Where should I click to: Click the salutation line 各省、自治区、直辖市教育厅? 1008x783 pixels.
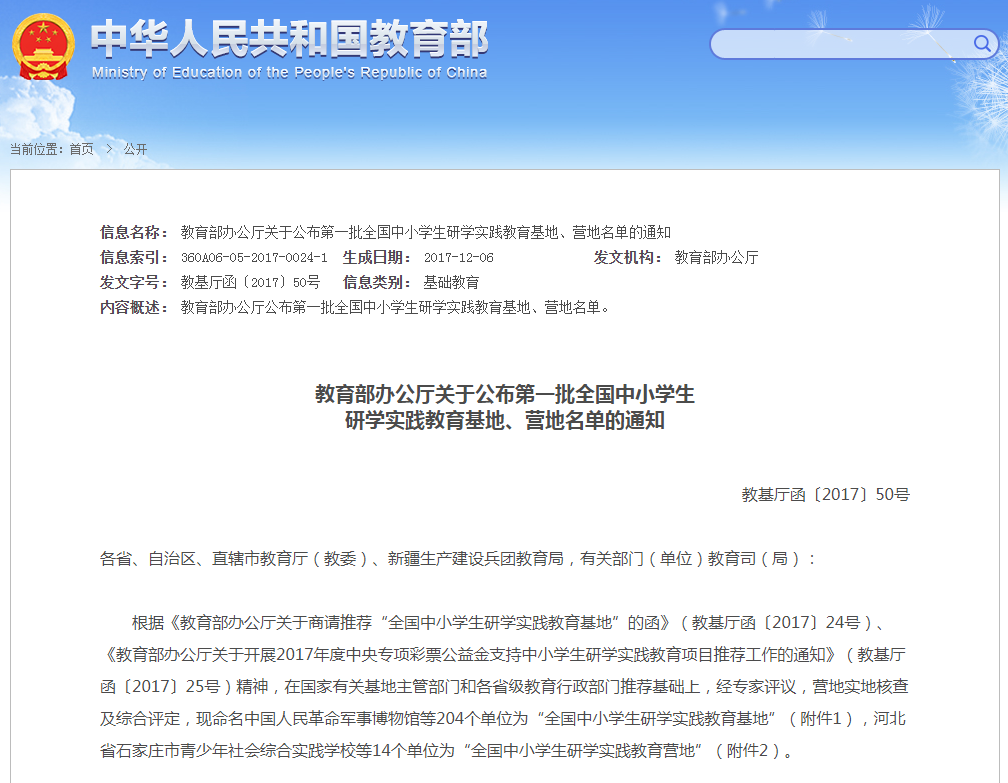coord(458,559)
